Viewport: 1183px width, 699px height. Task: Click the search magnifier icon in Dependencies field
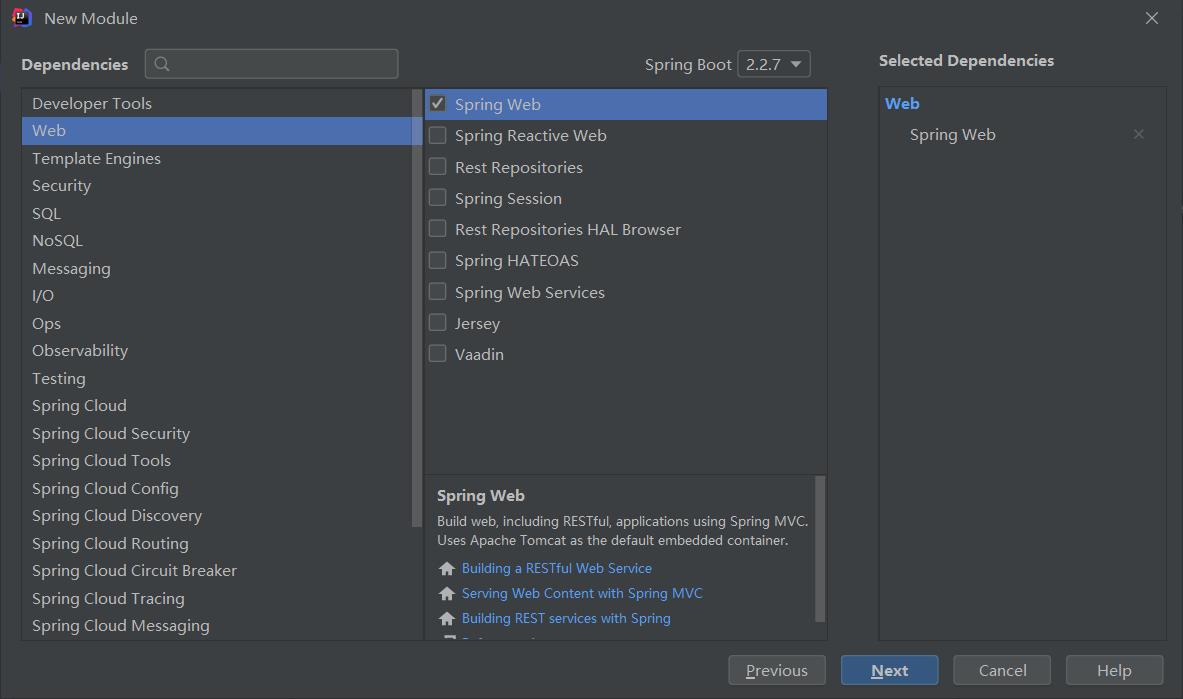tap(161, 64)
